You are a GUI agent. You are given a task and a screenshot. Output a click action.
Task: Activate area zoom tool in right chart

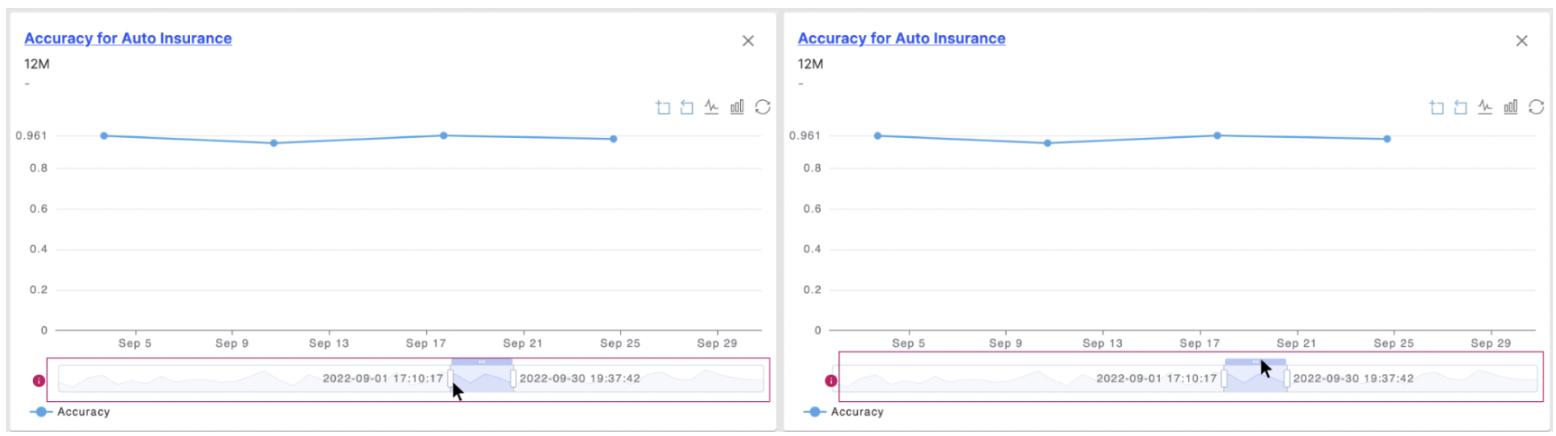click(1436, 107)
